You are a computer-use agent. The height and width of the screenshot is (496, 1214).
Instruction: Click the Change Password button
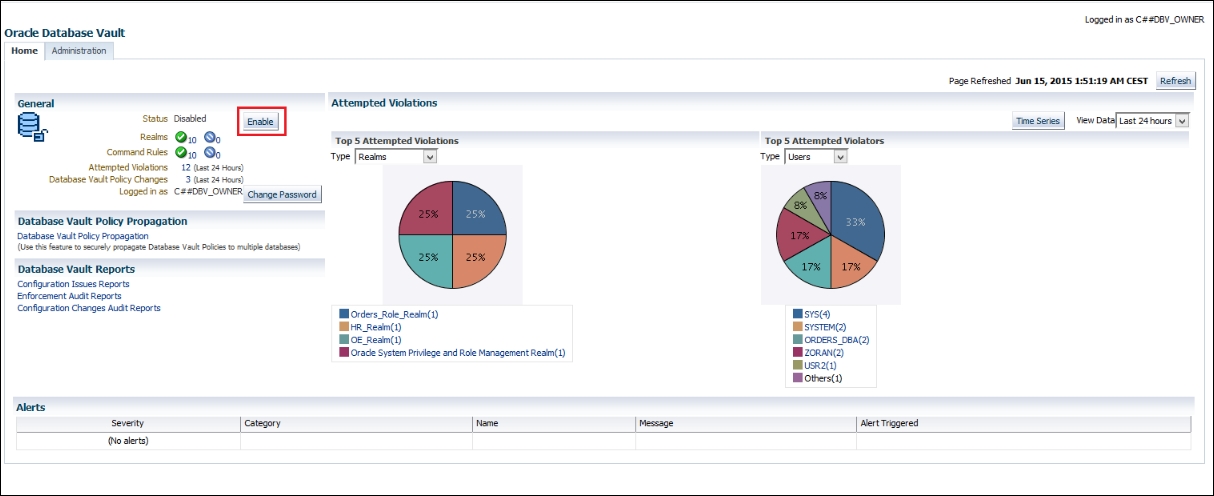282,195
